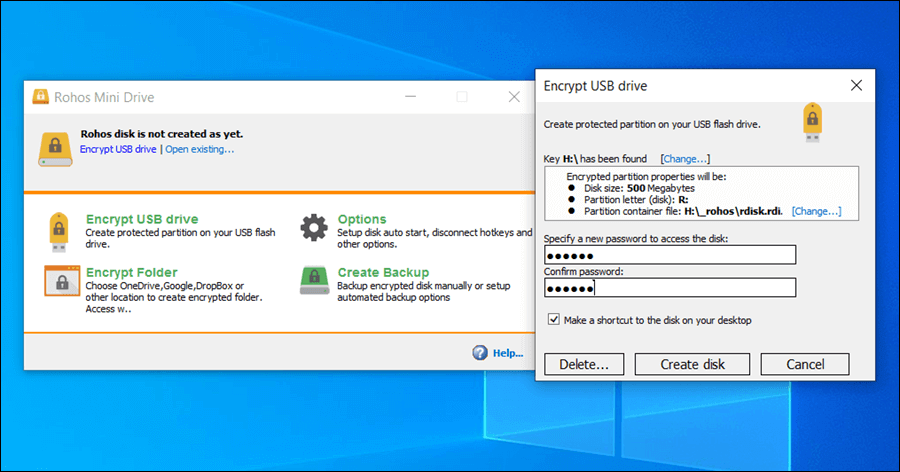Open the Options heading
The height and width of the screenshot is (472, 900).
pyautogui.click(x=362, y=219)
